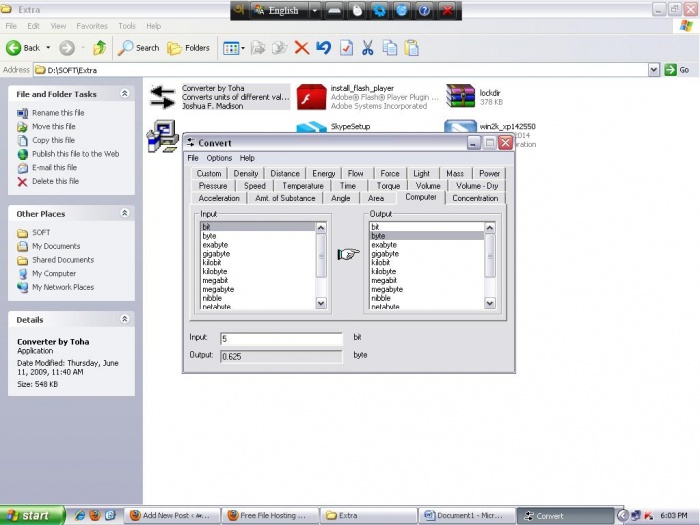Collapse the File and Folder Tasks panel
The image size is (700, 525).
point(125,93)
